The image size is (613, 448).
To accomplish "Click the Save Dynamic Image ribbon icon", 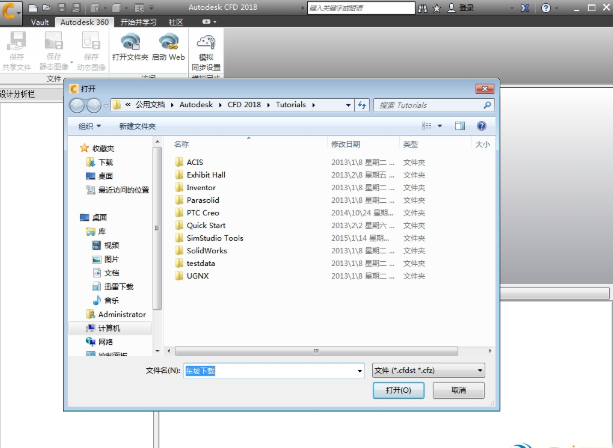I will (91, 41).
